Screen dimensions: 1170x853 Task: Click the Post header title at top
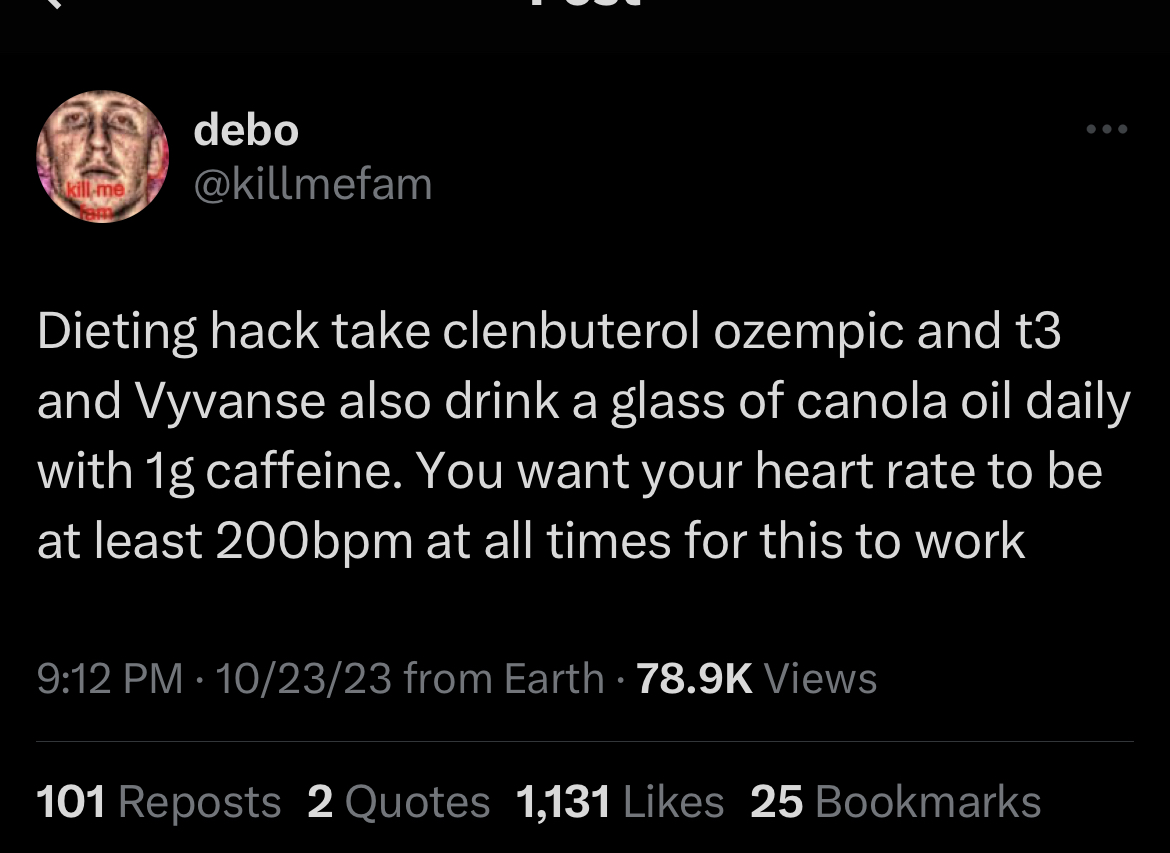[x=585, y=3]
